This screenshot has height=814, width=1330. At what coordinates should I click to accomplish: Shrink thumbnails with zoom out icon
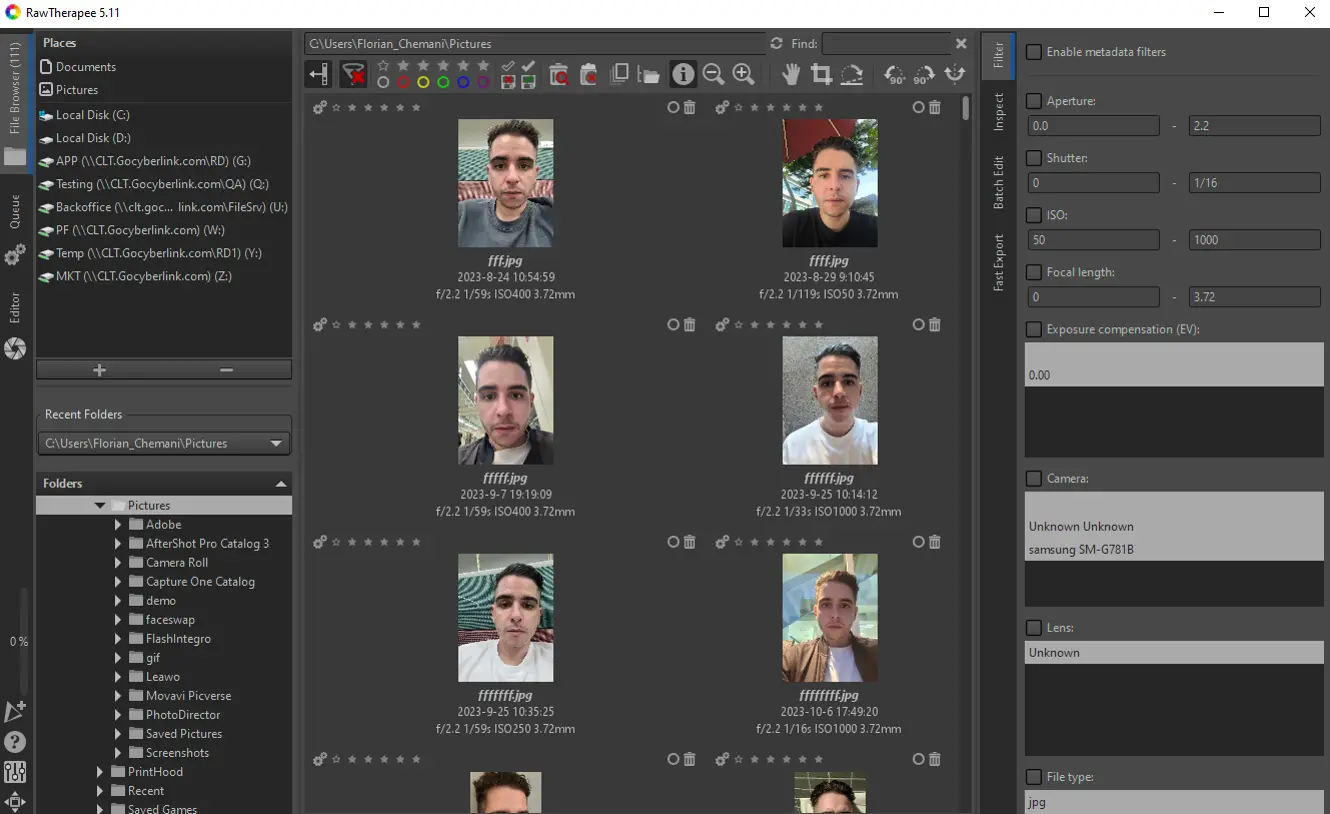pyautogui.click(x=713, y=74)
